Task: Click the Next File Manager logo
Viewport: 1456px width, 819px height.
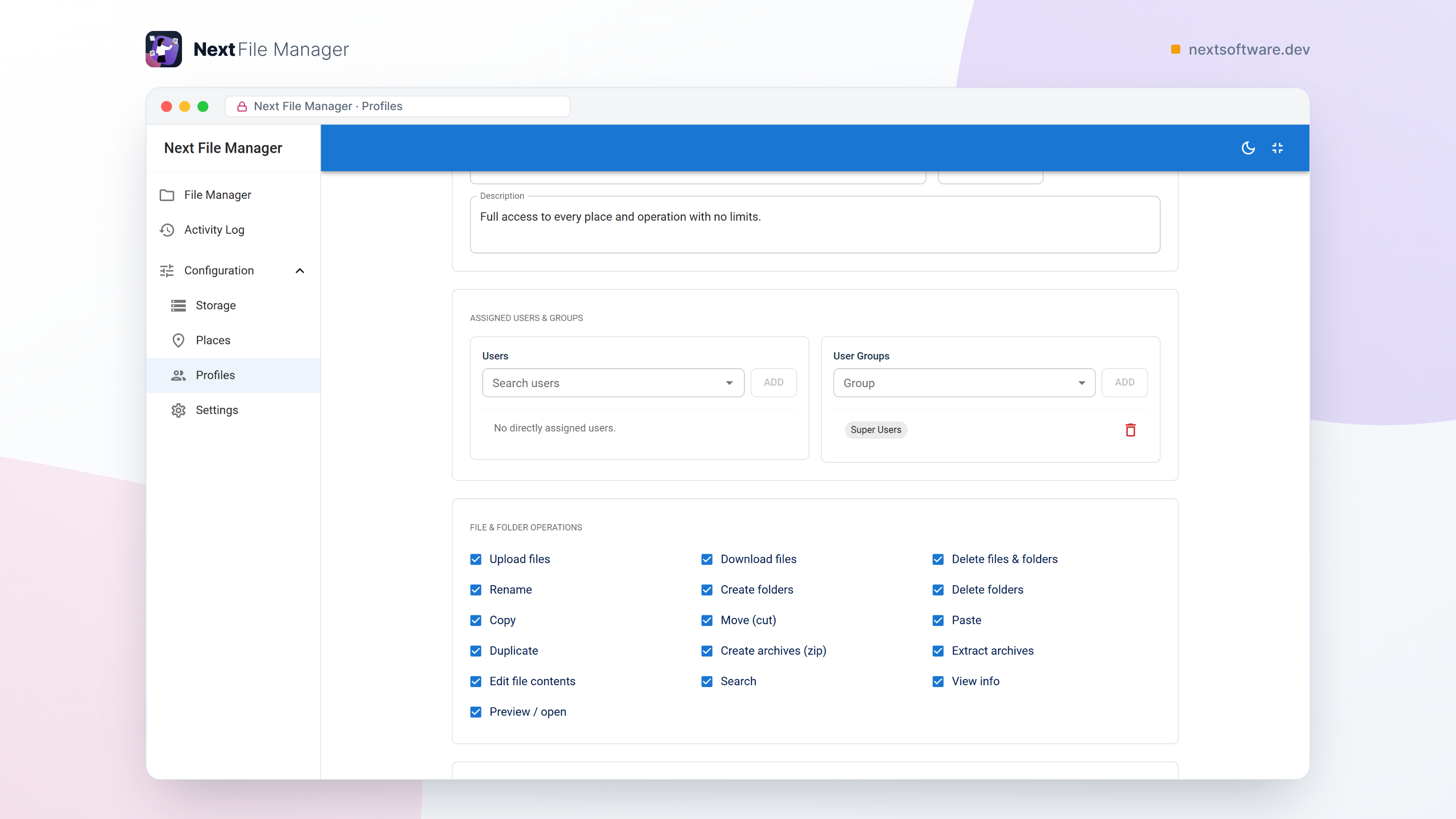Action: pos(164,49)
